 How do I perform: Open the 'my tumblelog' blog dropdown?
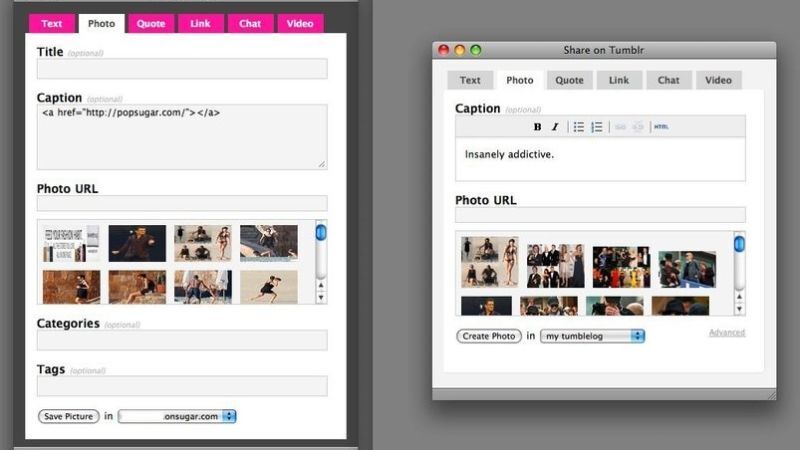592,336
